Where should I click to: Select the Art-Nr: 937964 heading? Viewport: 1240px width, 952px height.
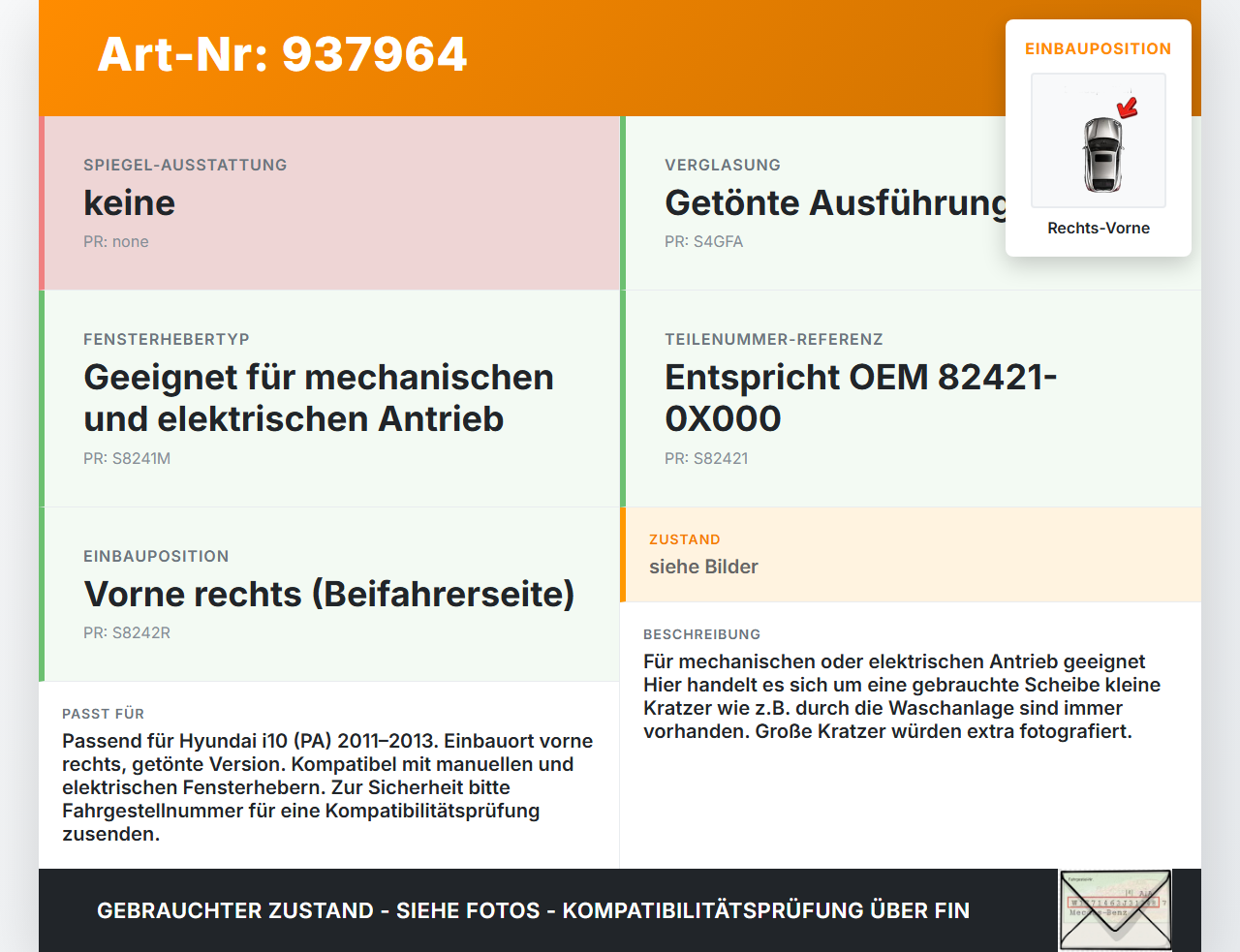tap(282, 54)
